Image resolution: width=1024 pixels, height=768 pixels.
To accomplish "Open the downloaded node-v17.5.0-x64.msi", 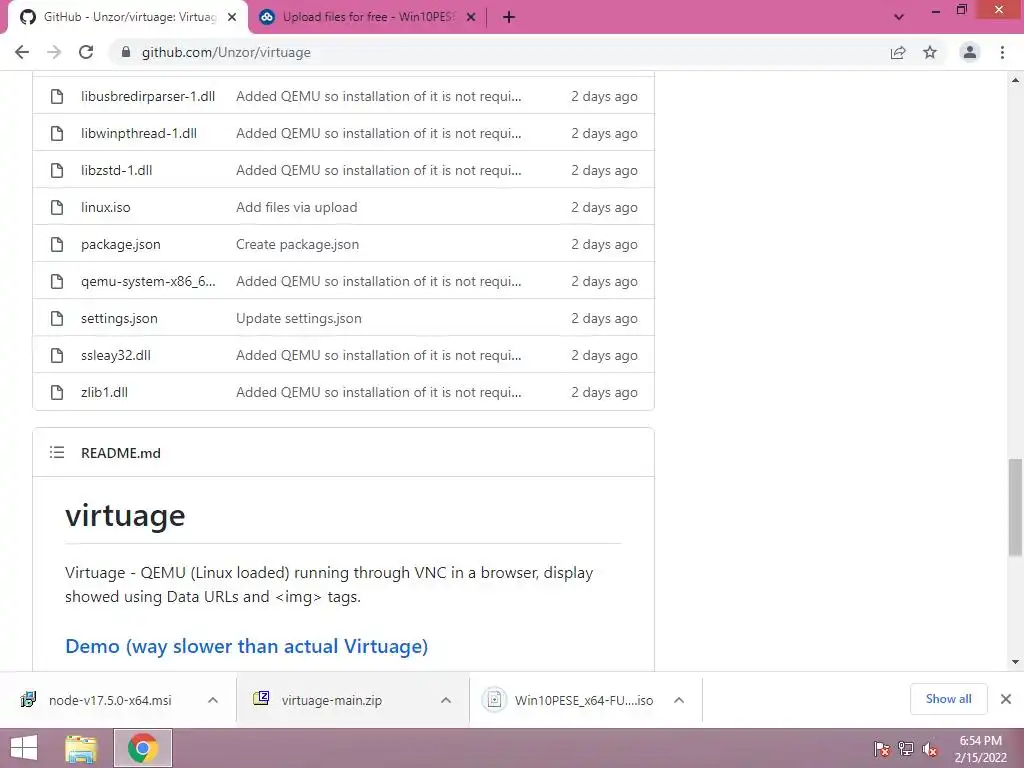I will coord(110,700).
